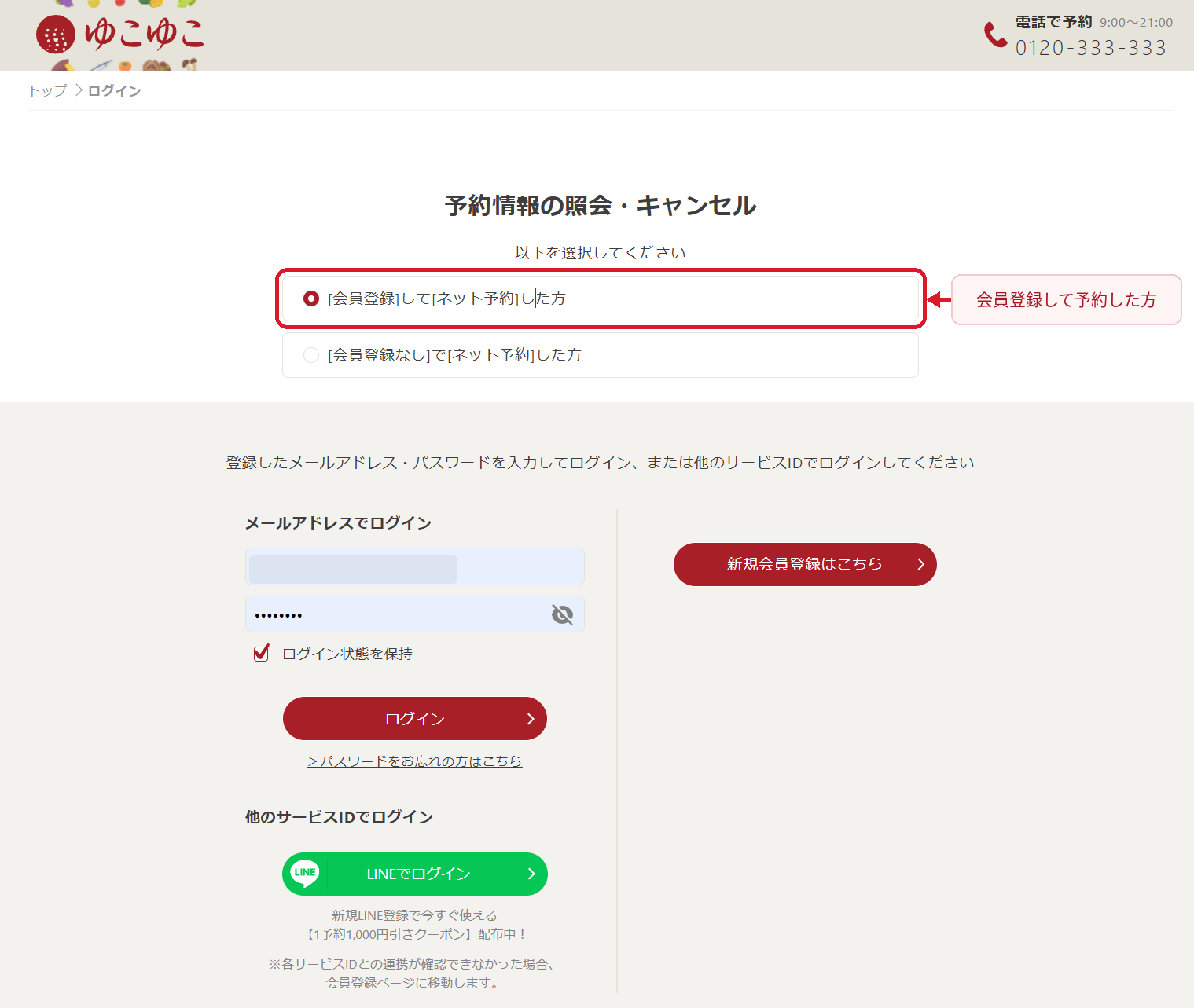This screenshot has height=1008, width=1194.
Task: Log in with LINEでログイン button
Action: point(415,874)
